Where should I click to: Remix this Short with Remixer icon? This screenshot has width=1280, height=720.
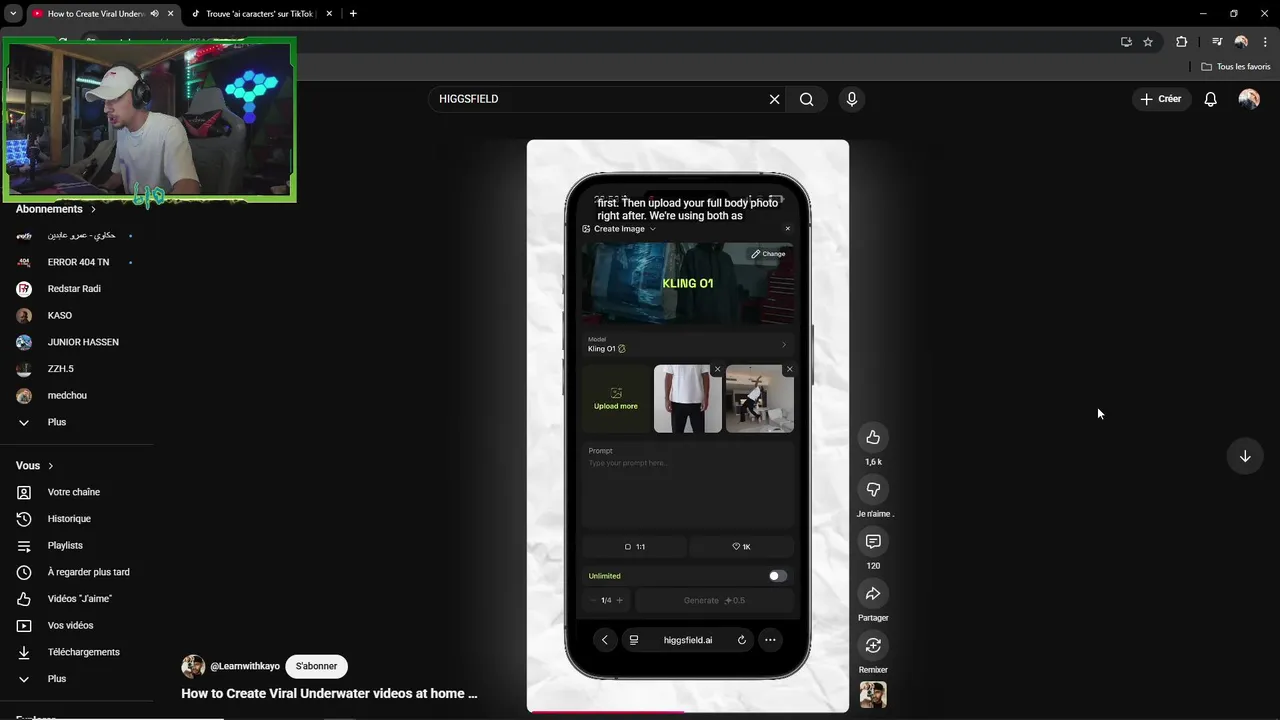[873, 645]
